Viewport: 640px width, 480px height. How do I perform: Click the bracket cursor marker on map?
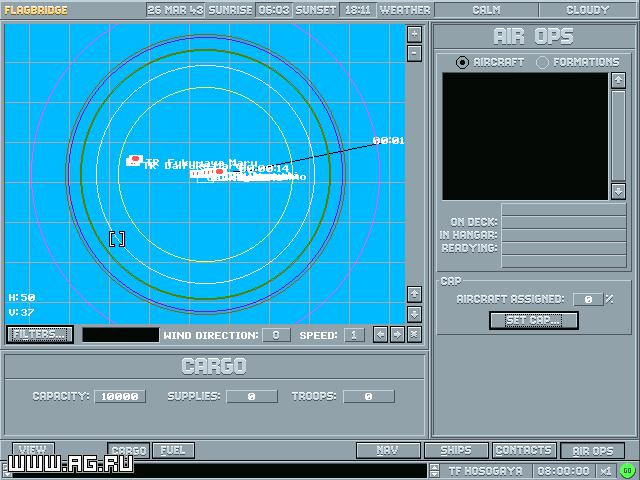click(117, 239)
